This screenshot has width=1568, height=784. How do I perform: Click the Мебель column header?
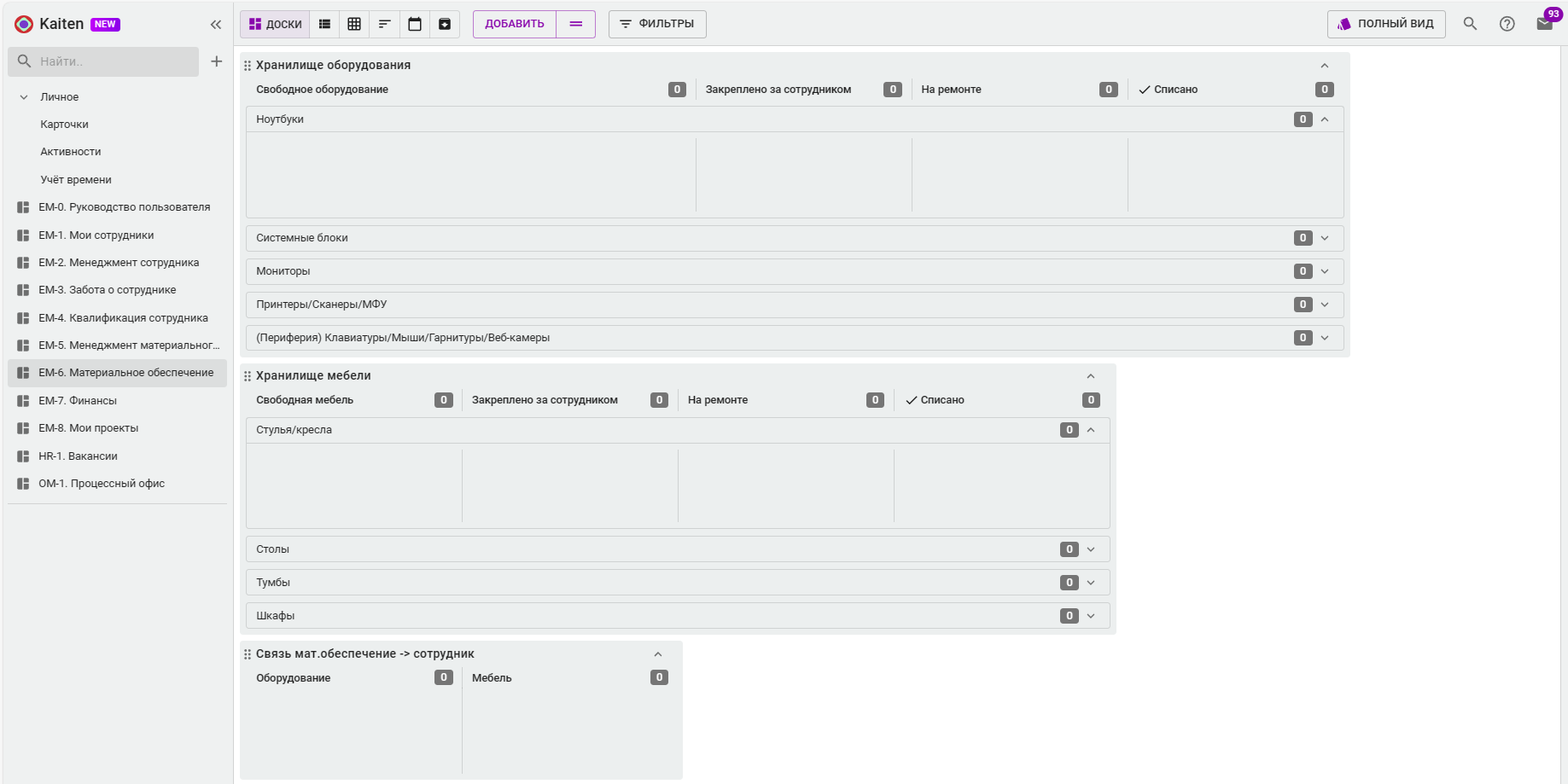pyautogui.click(x=492, y=678)
